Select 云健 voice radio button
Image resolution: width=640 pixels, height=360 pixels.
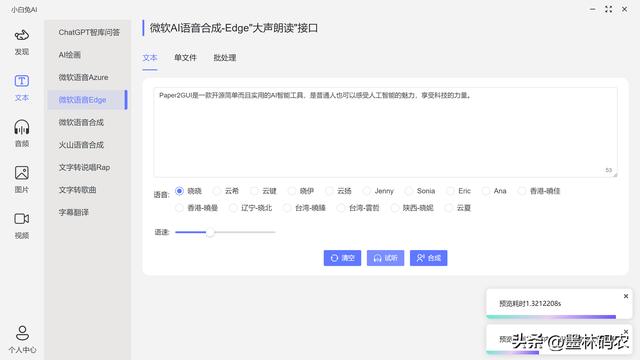click(254, 191)
